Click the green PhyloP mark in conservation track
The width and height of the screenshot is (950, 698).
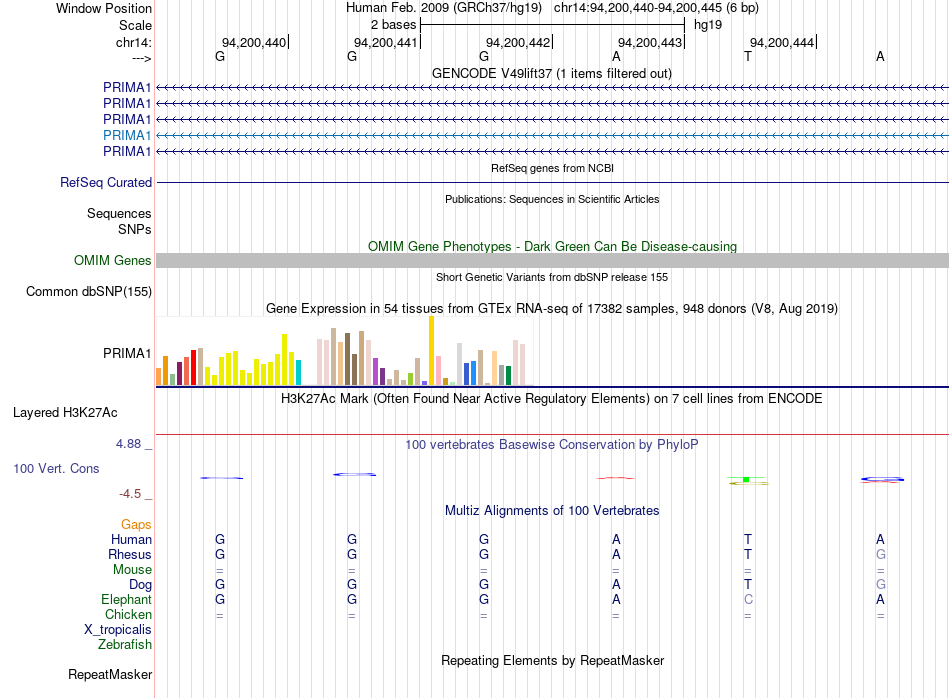[x=746, y=480]
